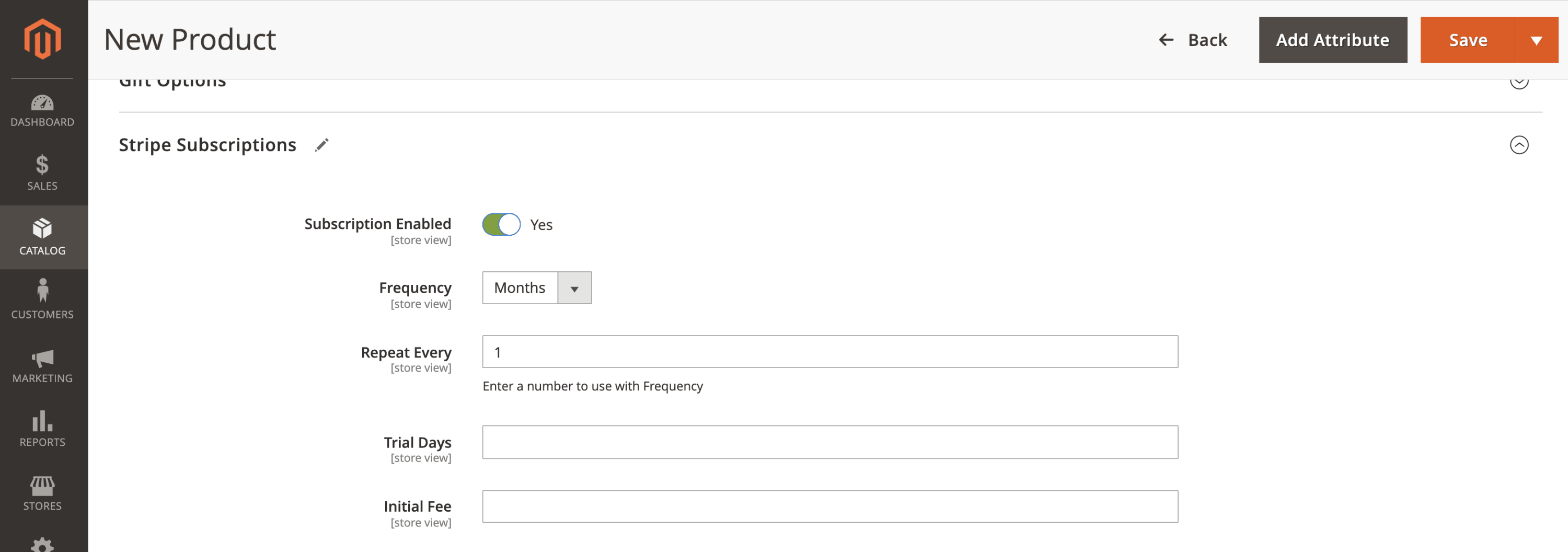
Task: Click into the Trial Days field
Action: 829,442
